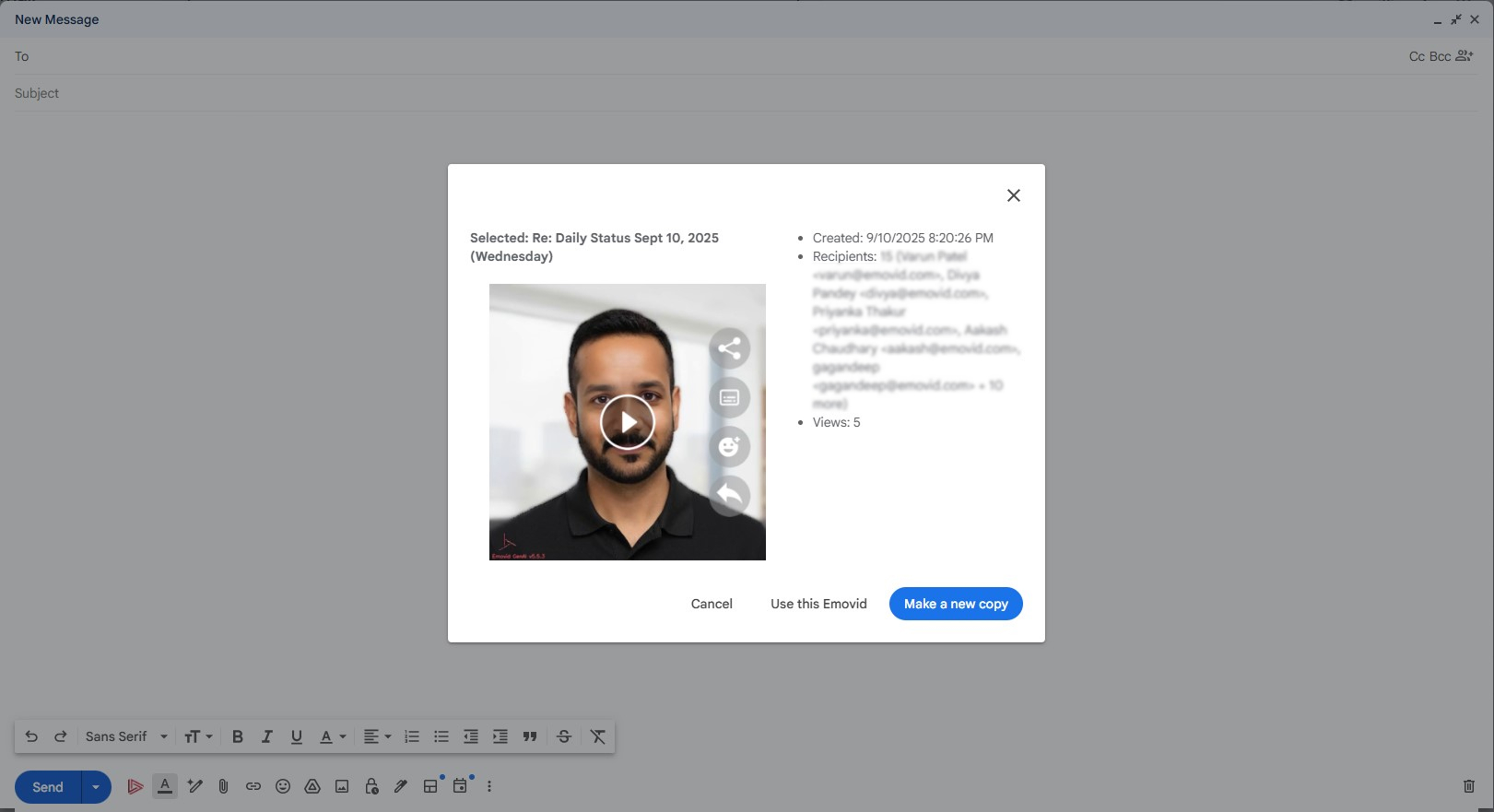Toggle formatting options icon
The height and width of the screenshot is (812, 1494).
(x=165, y=786)
